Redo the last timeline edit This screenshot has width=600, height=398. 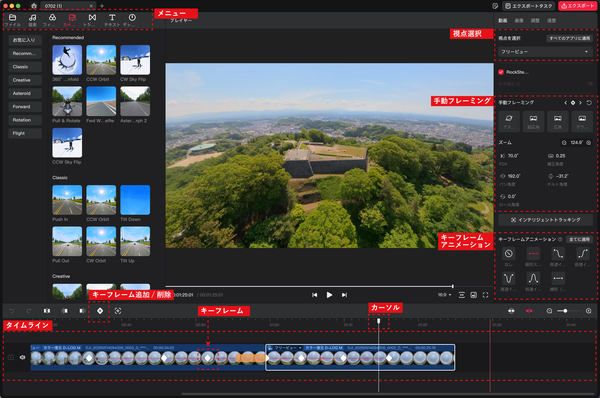[x=29, y=311]
